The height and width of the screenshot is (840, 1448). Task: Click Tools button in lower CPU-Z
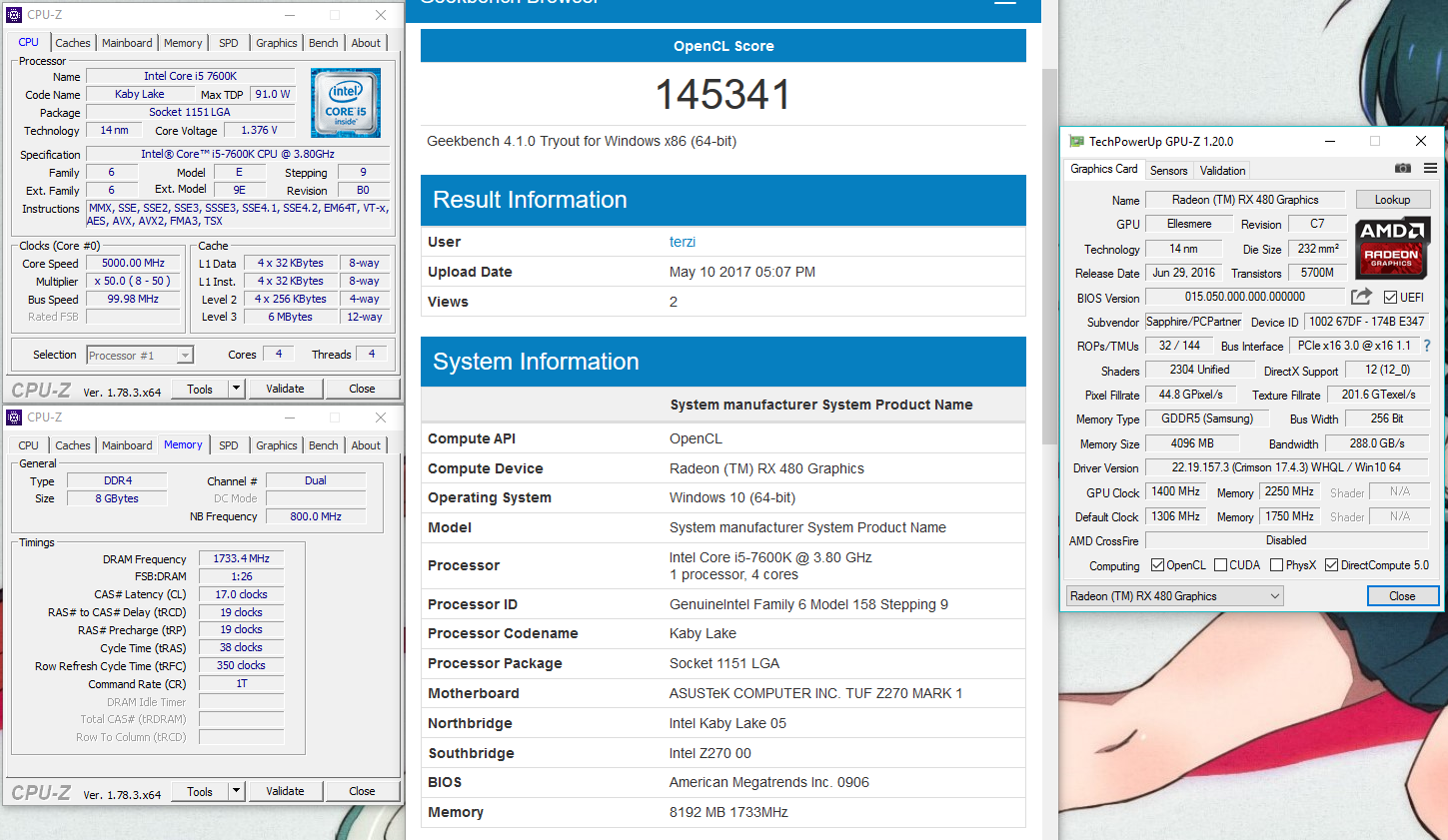coord(200,791)
